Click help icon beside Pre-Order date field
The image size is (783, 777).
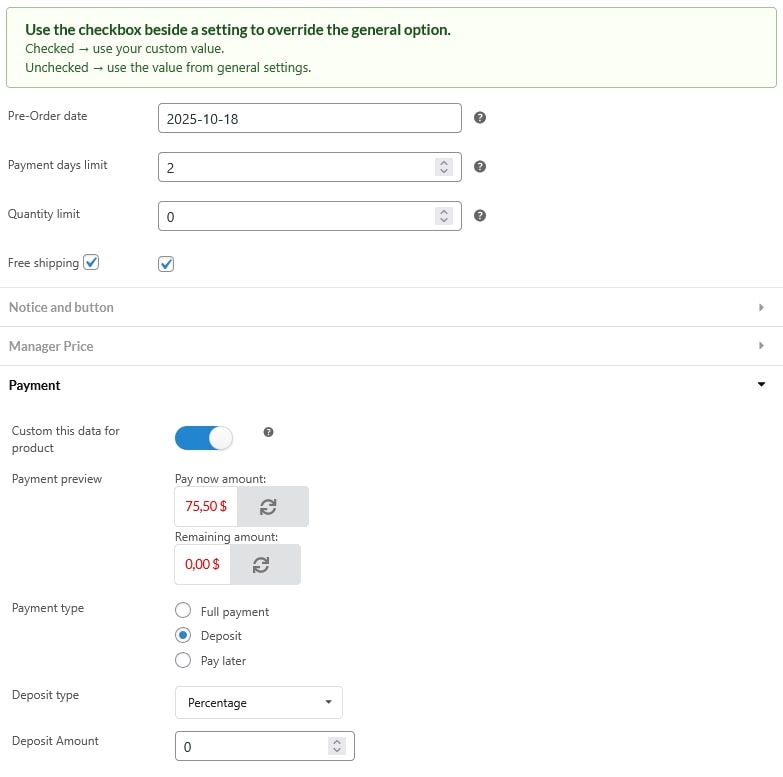pos(479,118)
